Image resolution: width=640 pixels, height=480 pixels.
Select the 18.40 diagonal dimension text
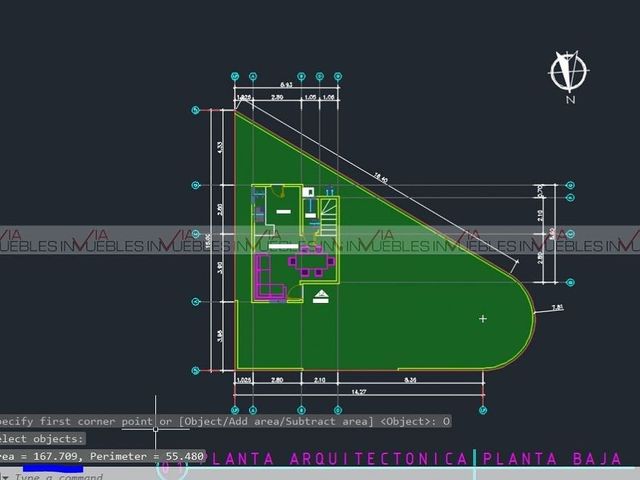click(x=380, y=178)
